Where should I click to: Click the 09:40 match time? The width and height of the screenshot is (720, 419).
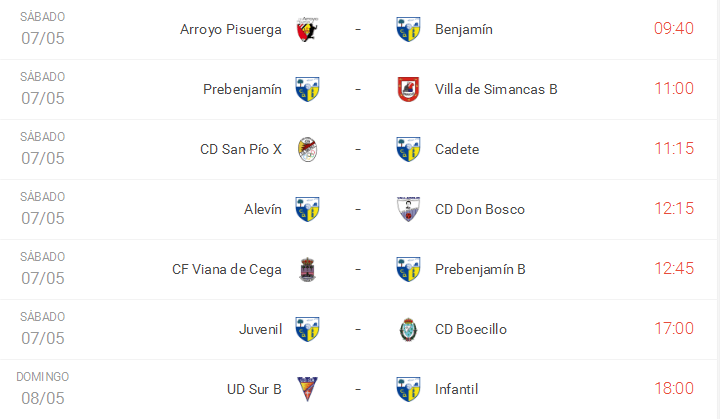[673, 28]
